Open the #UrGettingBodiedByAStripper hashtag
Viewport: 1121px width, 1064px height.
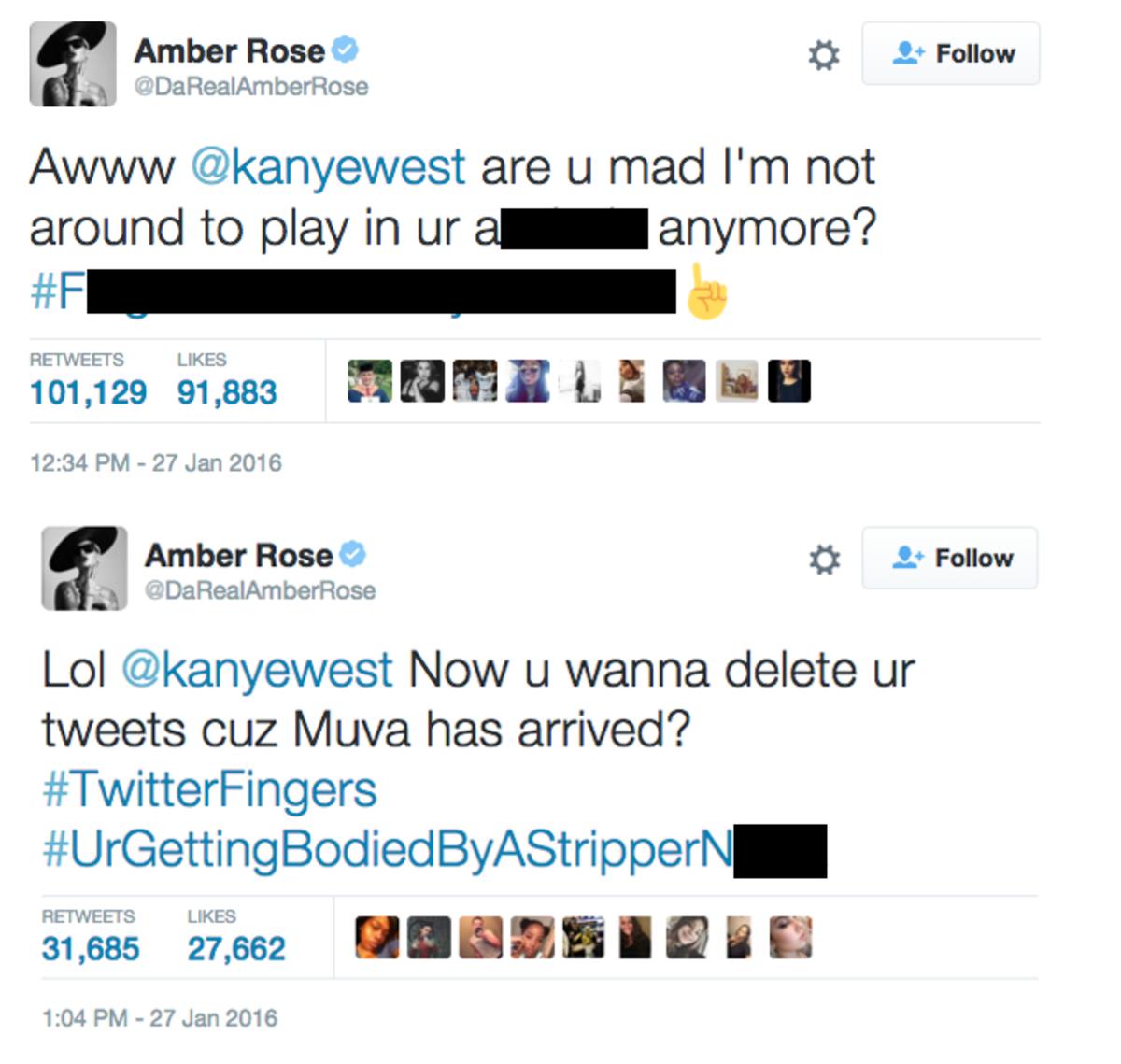388,850
